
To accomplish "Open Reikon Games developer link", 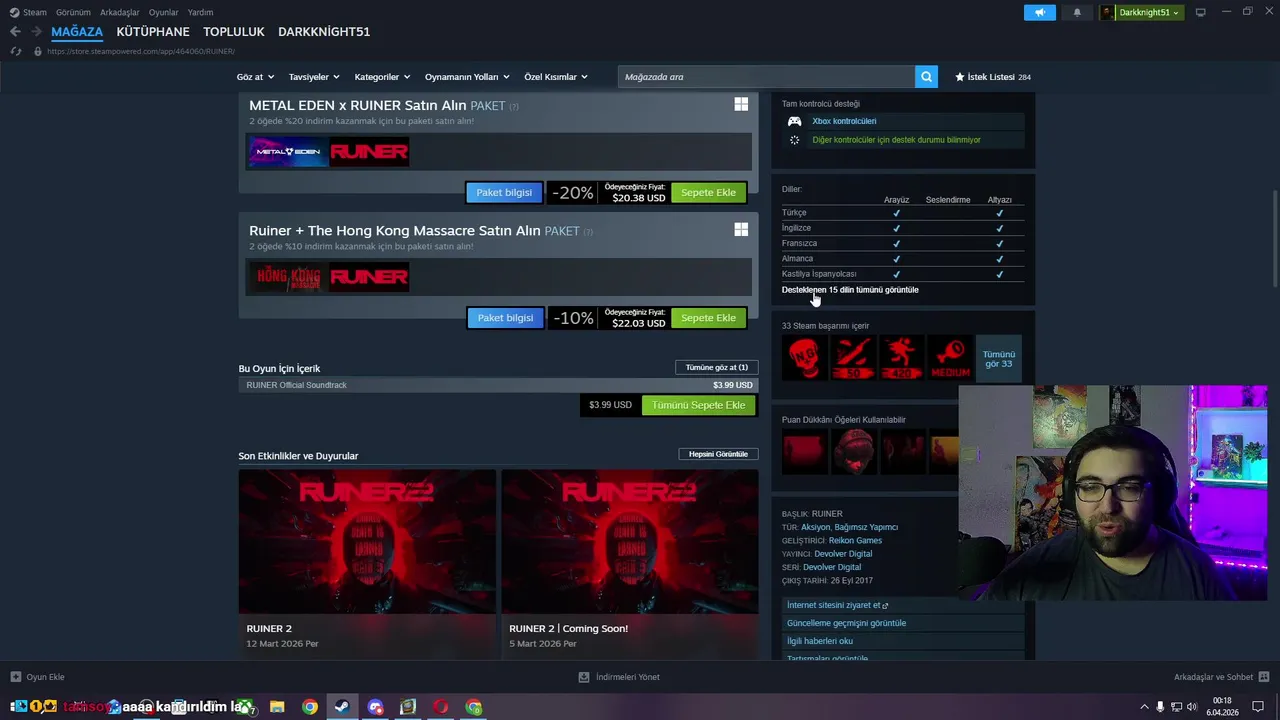I will point(855,541).
